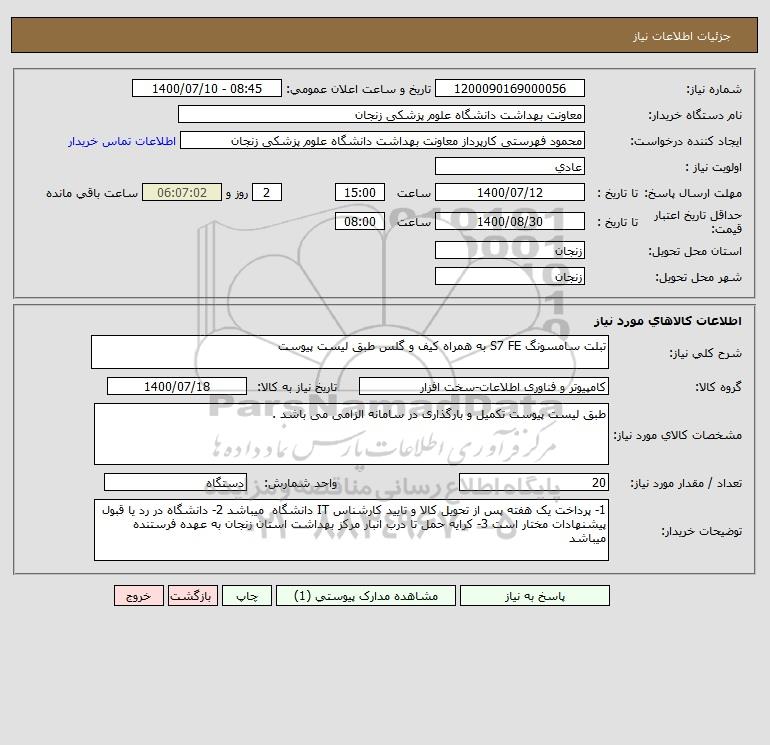Click the label شهر محل تحویل
The image size is (770, 745).
[699, 277]
